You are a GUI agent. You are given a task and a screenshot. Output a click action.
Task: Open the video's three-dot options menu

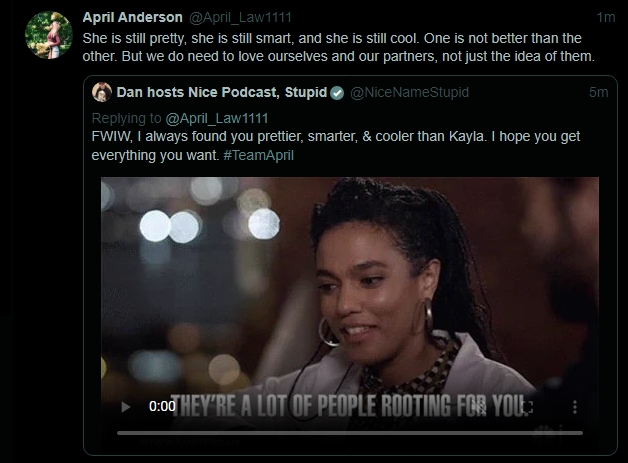(575, 407)
